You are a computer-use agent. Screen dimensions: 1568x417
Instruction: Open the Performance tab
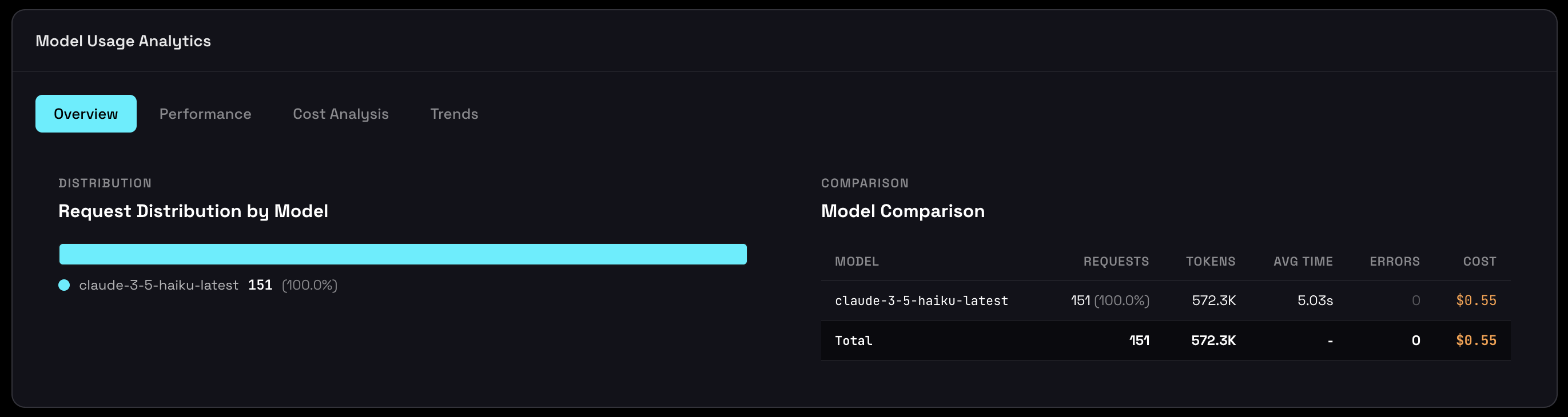coord(205,114)
